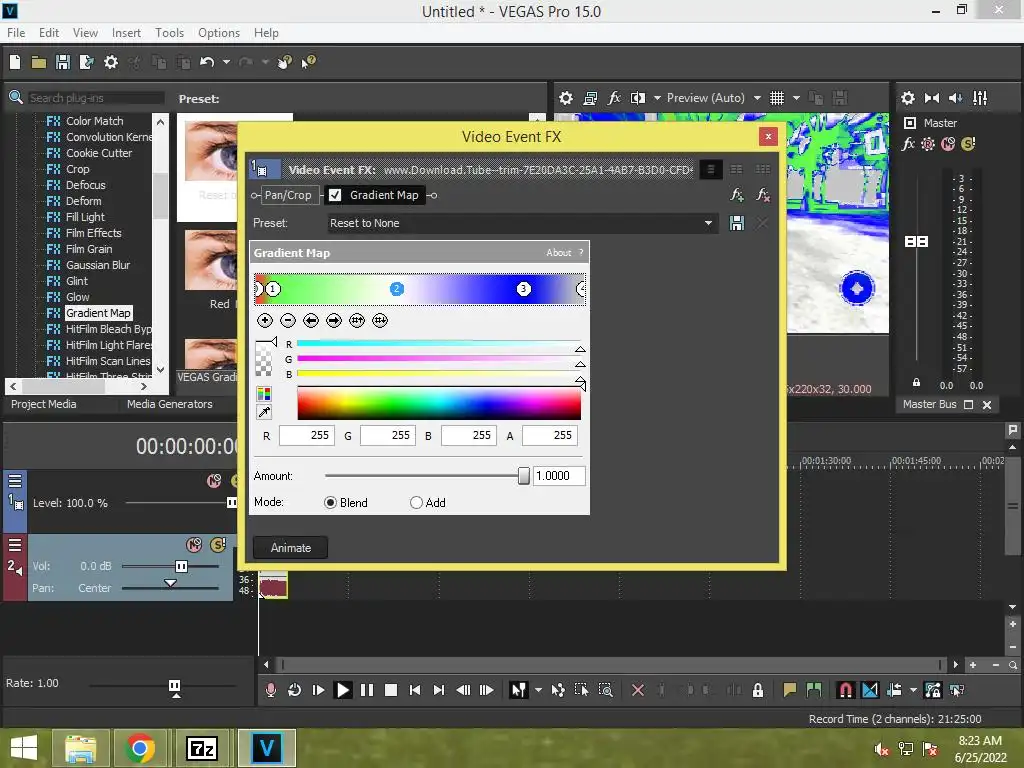Select Add mode radio button
This screenshot has width=1024, height=768.
click(x=416, y=503)
